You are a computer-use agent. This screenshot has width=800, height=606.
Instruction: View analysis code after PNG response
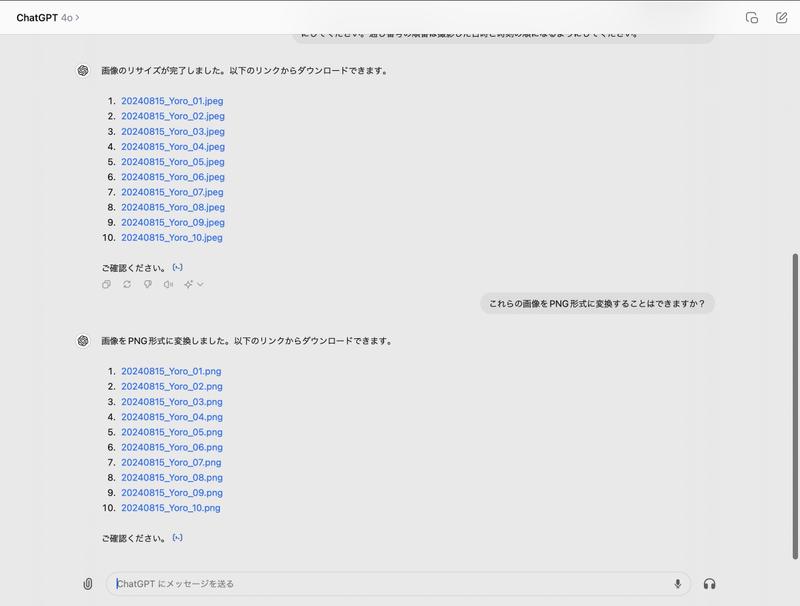click(x=178, y=538)
